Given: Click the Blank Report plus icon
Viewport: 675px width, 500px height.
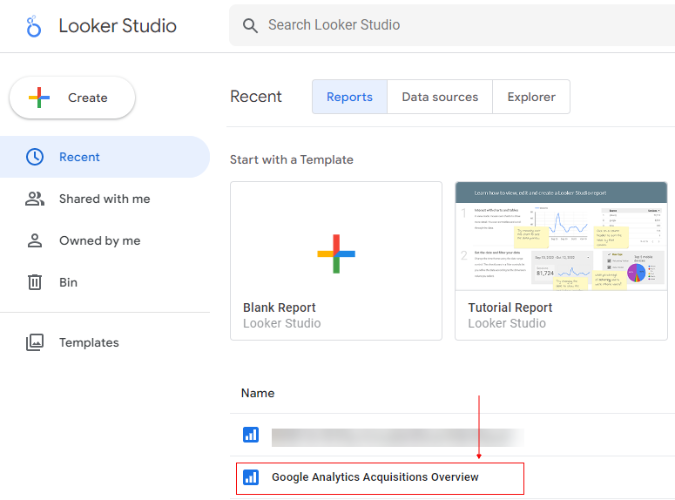Looking at the screenshot, I should point(336,254).
